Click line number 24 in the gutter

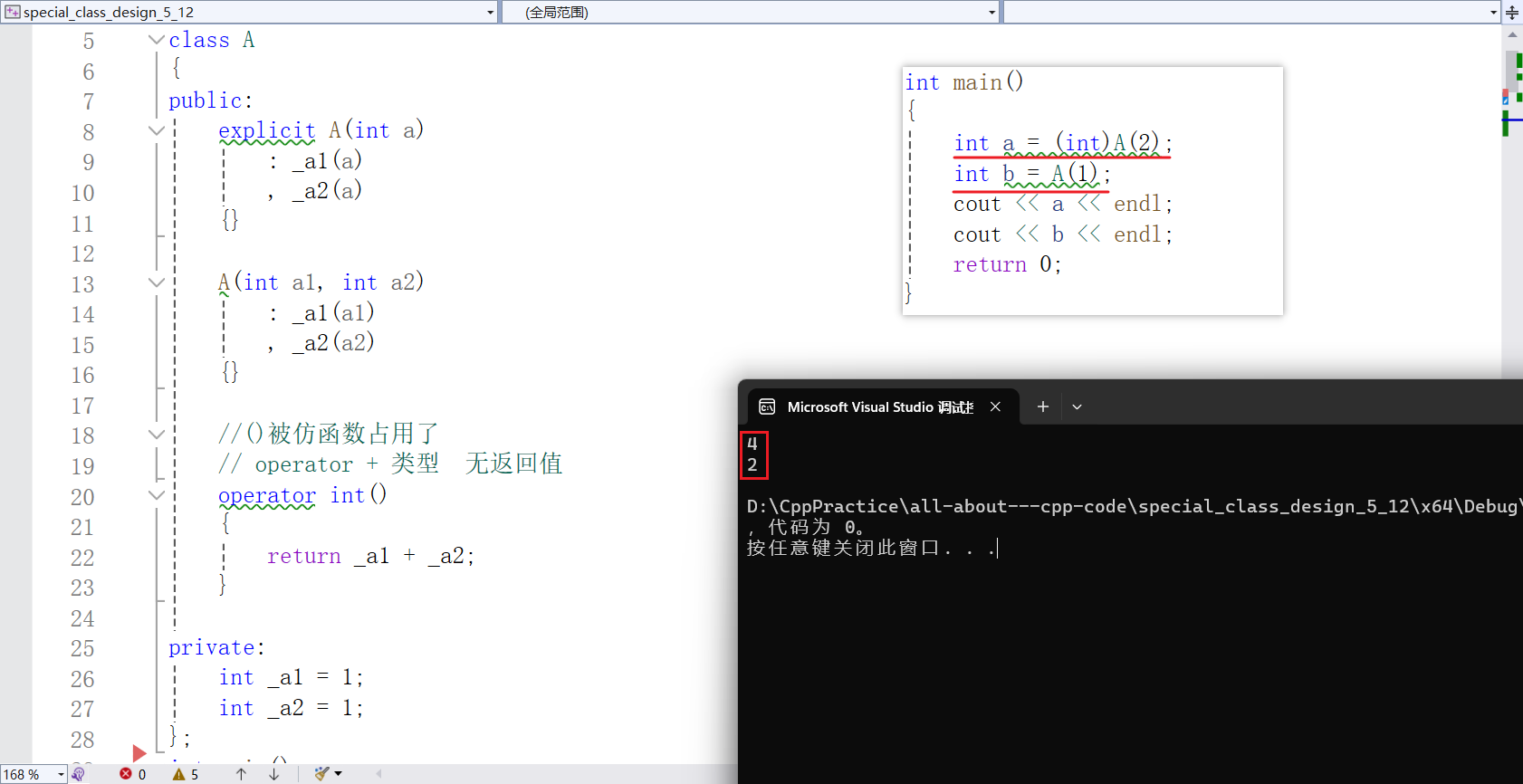82,618
